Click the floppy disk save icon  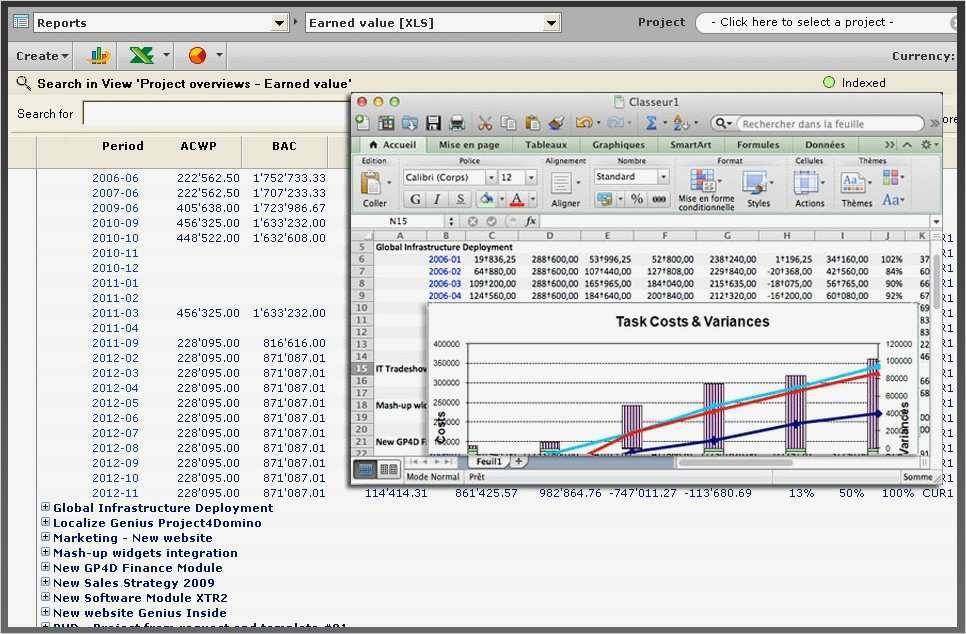[x=434, y=123]
